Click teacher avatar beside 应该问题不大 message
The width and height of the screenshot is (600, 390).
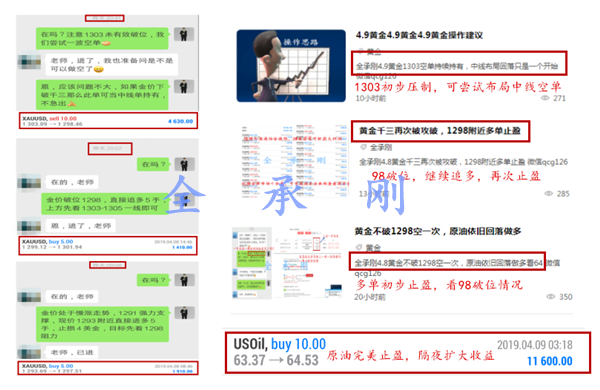pos(184,87)
